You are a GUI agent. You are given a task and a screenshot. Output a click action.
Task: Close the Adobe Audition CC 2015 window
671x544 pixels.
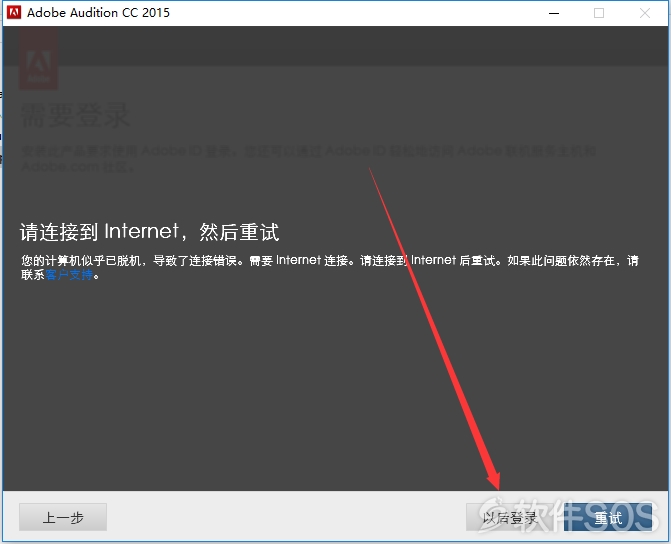645,13
